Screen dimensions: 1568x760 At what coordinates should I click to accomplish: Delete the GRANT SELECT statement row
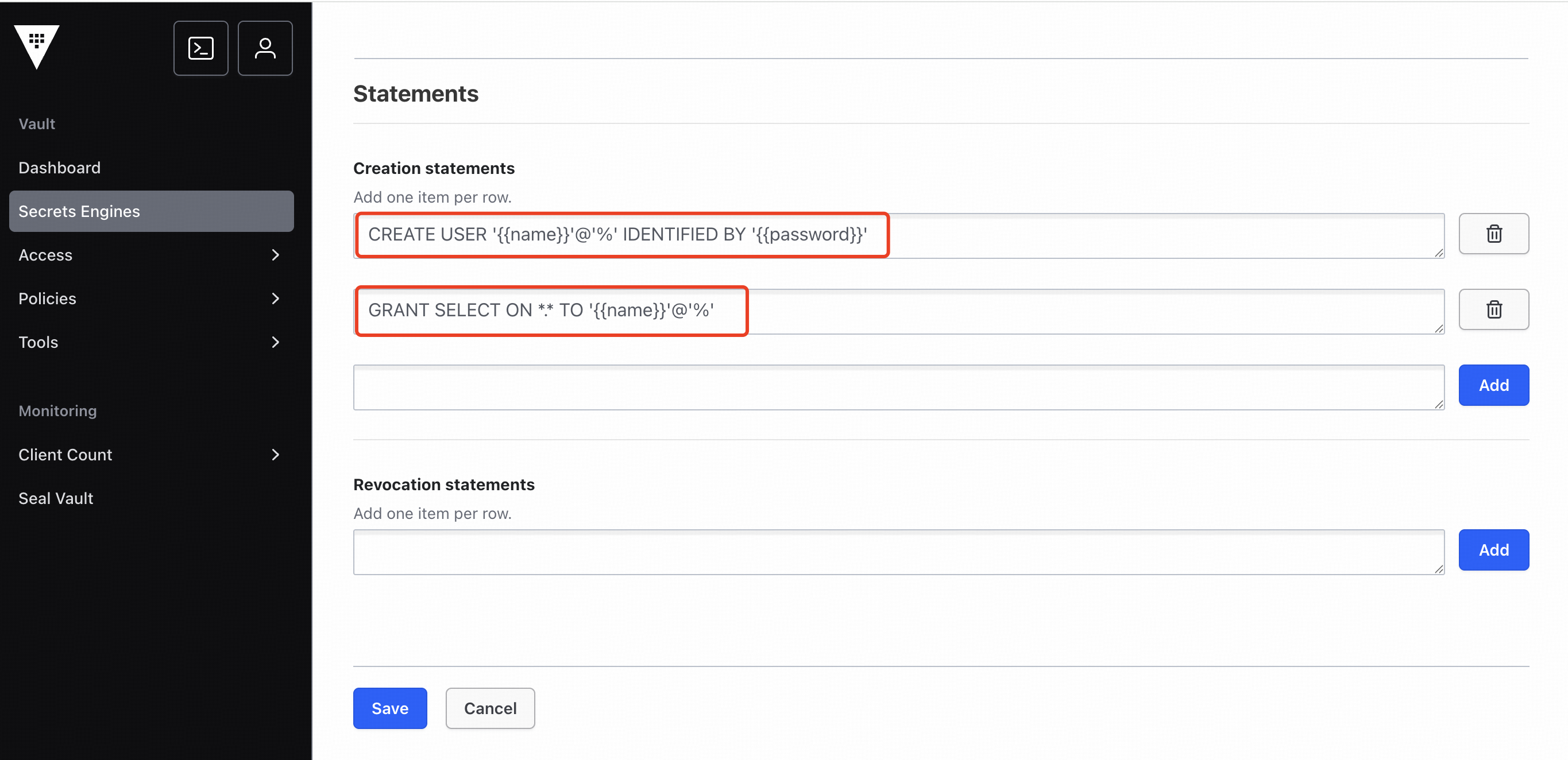pos(1493,310)
